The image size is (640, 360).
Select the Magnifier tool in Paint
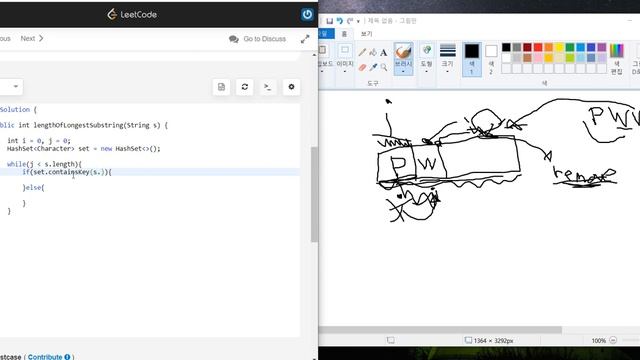(x=384, y=67)
